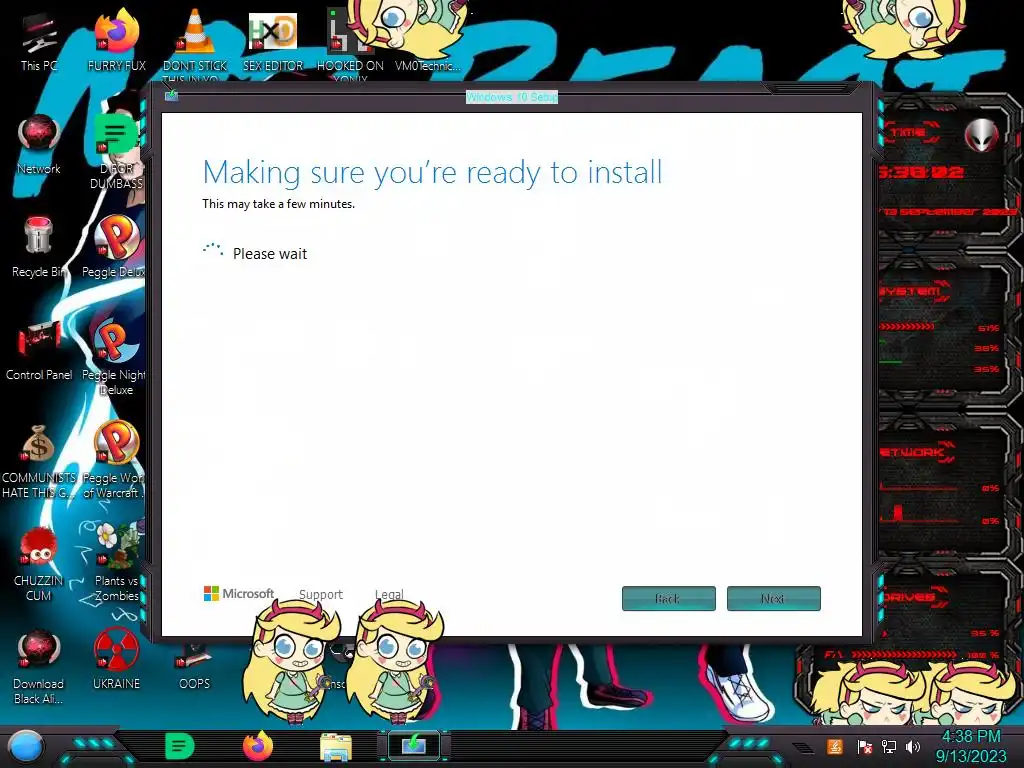Click the Back button in Setup
Image resolution: width=1024 pixels, height=768 pixels.
point(669,598)
